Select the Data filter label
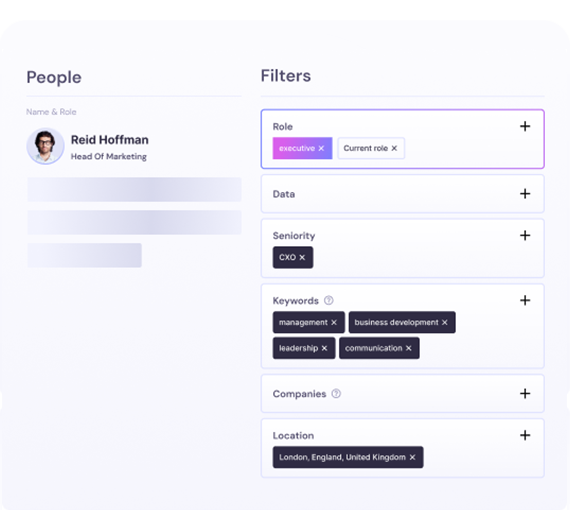The width and height of the screenshot is (570, 510). pyautogui.click(x=284, y=194)
